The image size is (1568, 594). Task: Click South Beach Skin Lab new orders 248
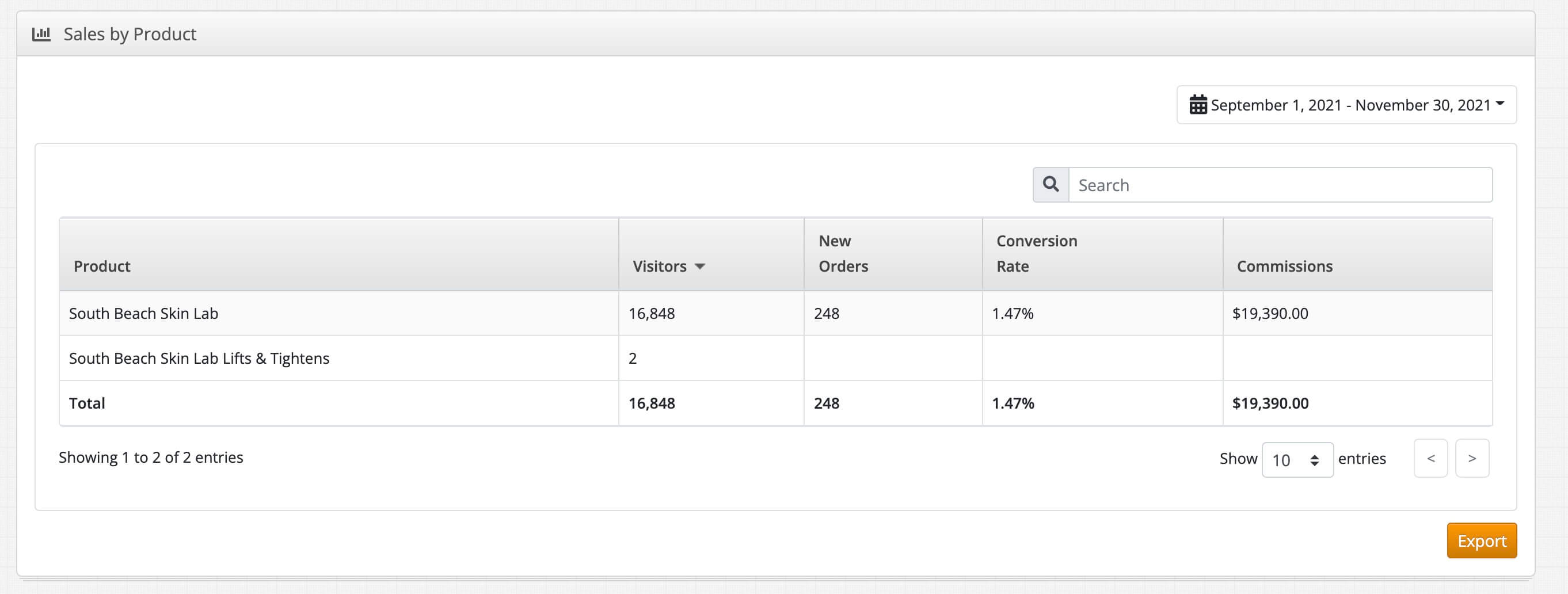[x=827, y=314]
